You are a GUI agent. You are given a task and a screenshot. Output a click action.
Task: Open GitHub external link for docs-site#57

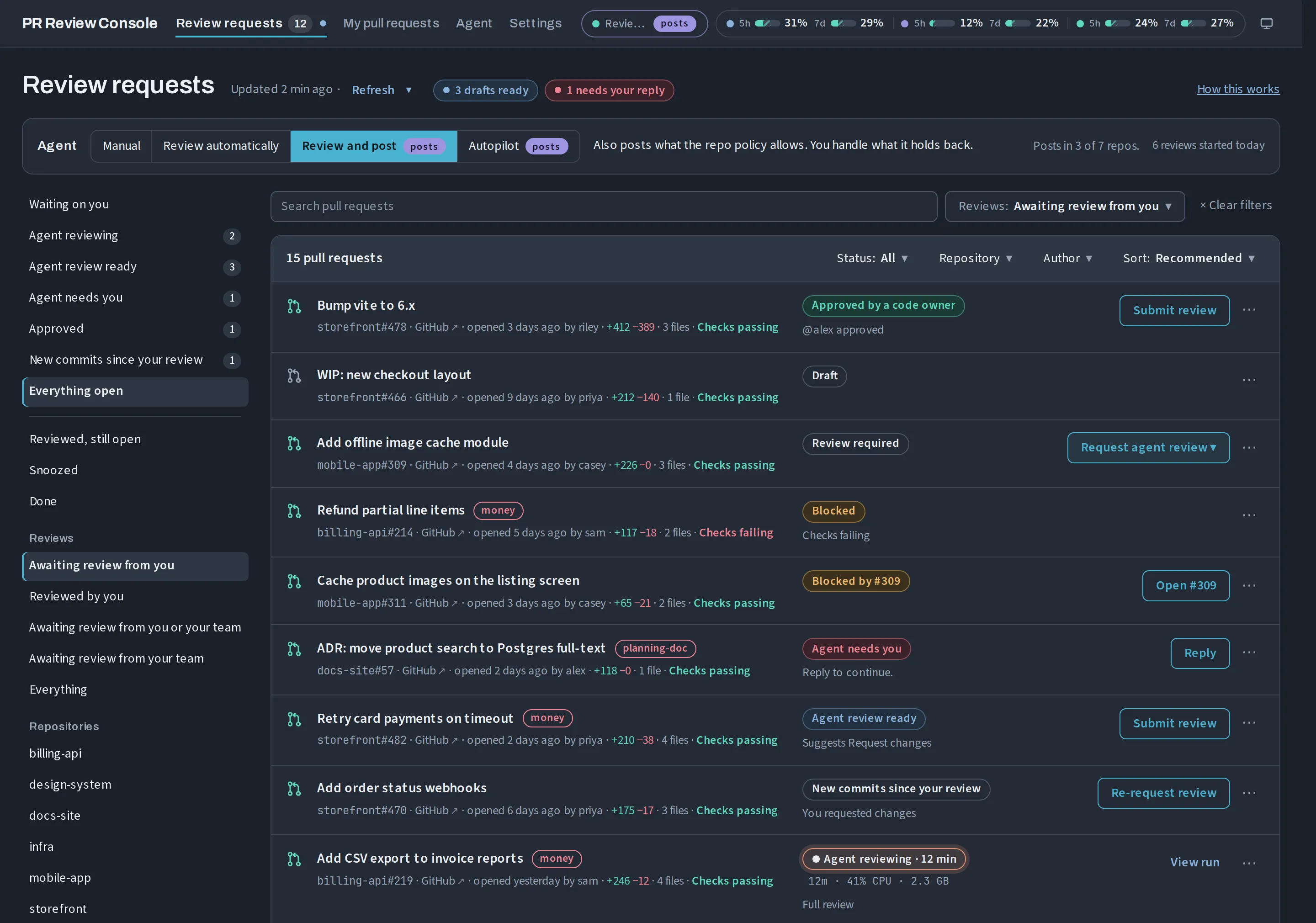[x=424, y=671]
